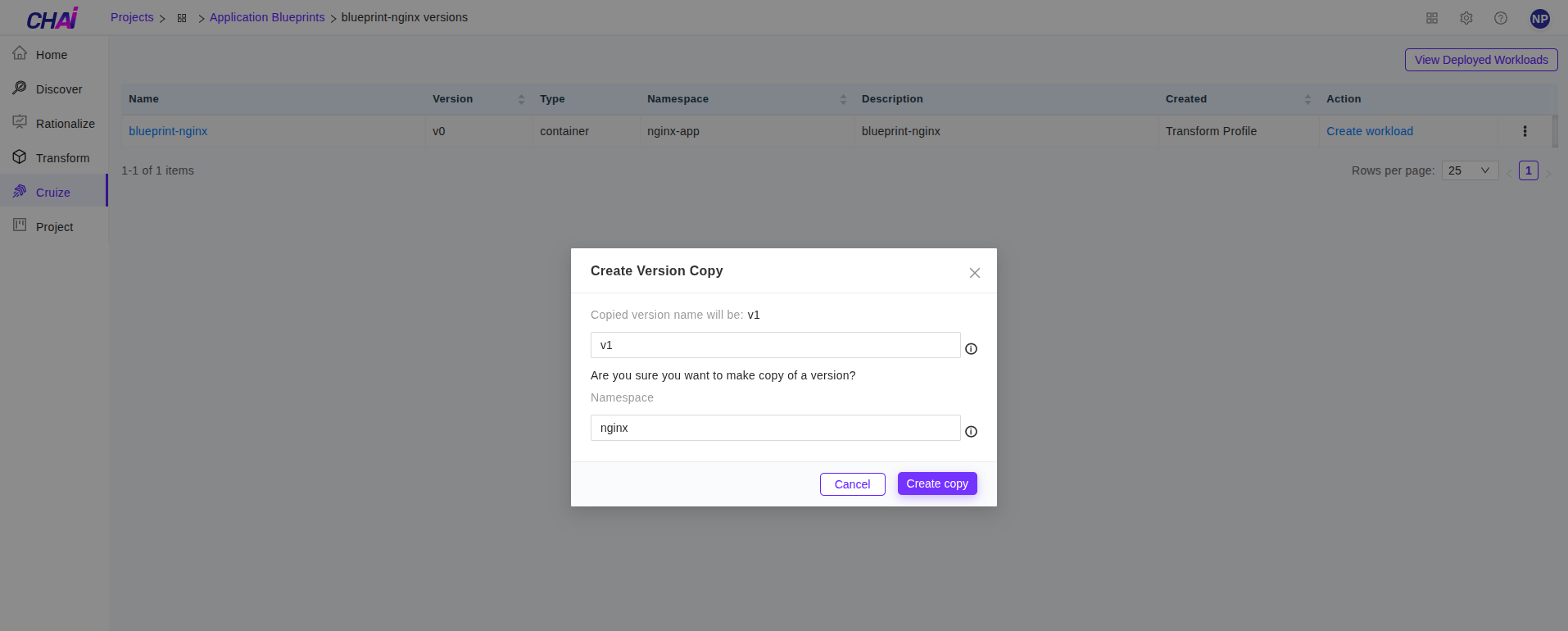Click the info icon beside version name field
This screenshot has width=1568, height=631.
[x=971, y=349]
